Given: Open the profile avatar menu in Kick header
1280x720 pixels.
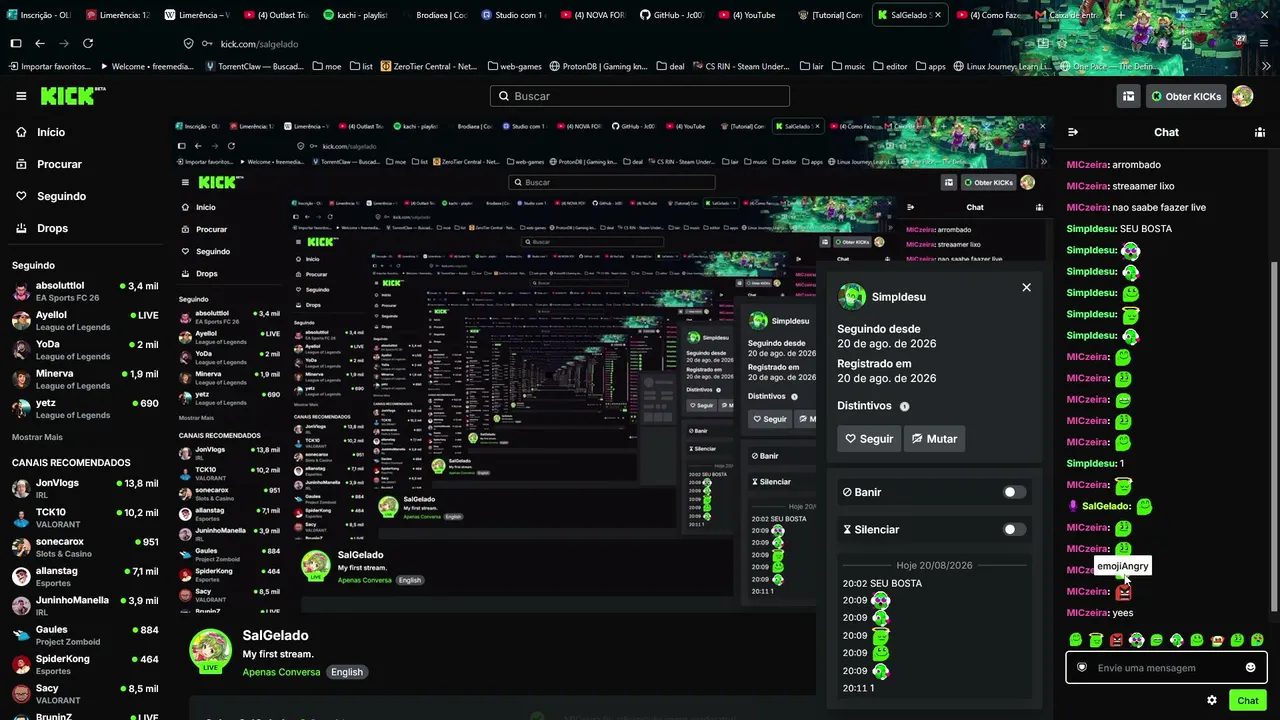Looking at the screenshot, I should click(x=1242, y=96).
